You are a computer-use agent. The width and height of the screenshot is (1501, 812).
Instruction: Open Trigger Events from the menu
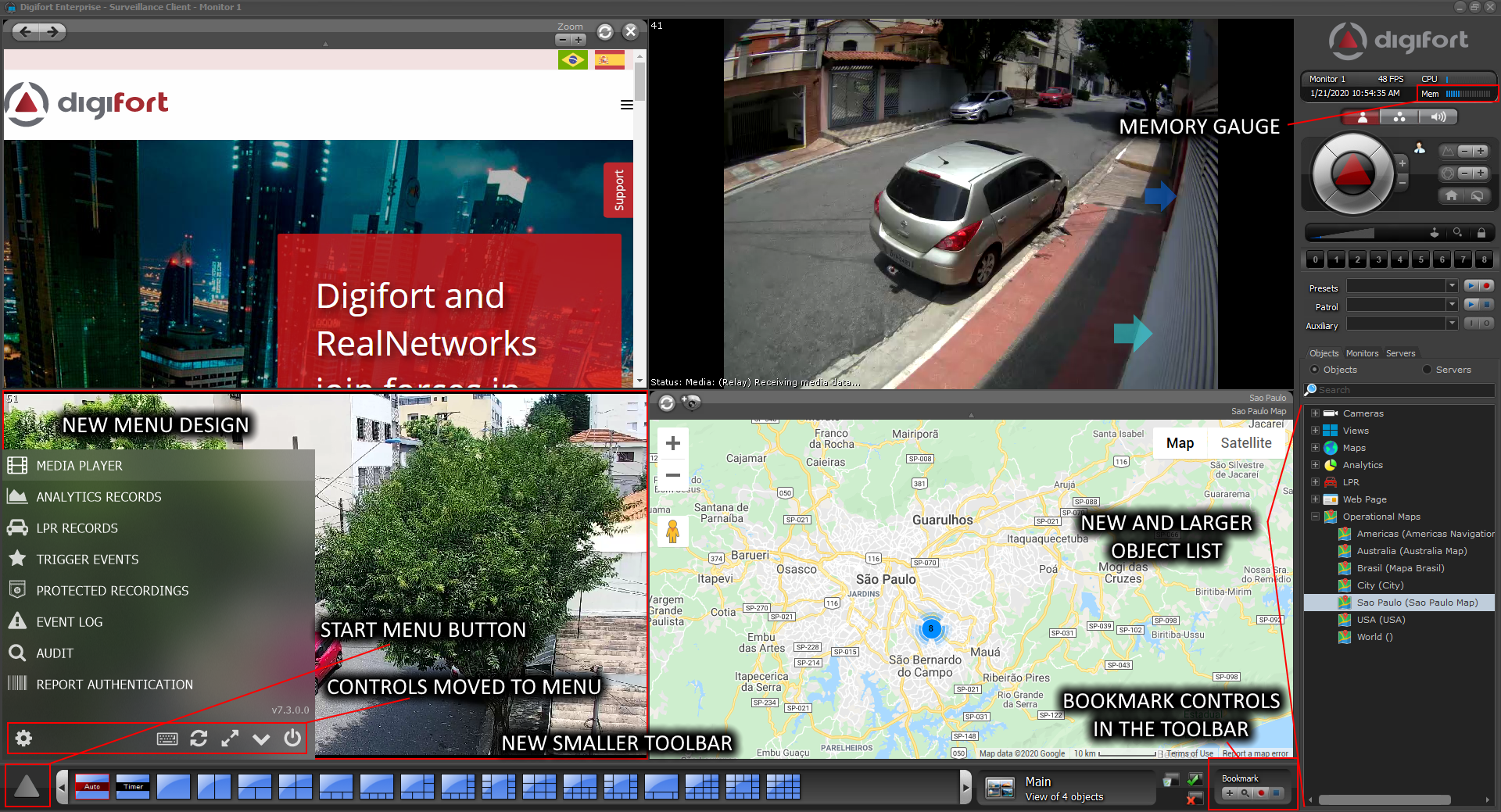[x=159, y=560]
